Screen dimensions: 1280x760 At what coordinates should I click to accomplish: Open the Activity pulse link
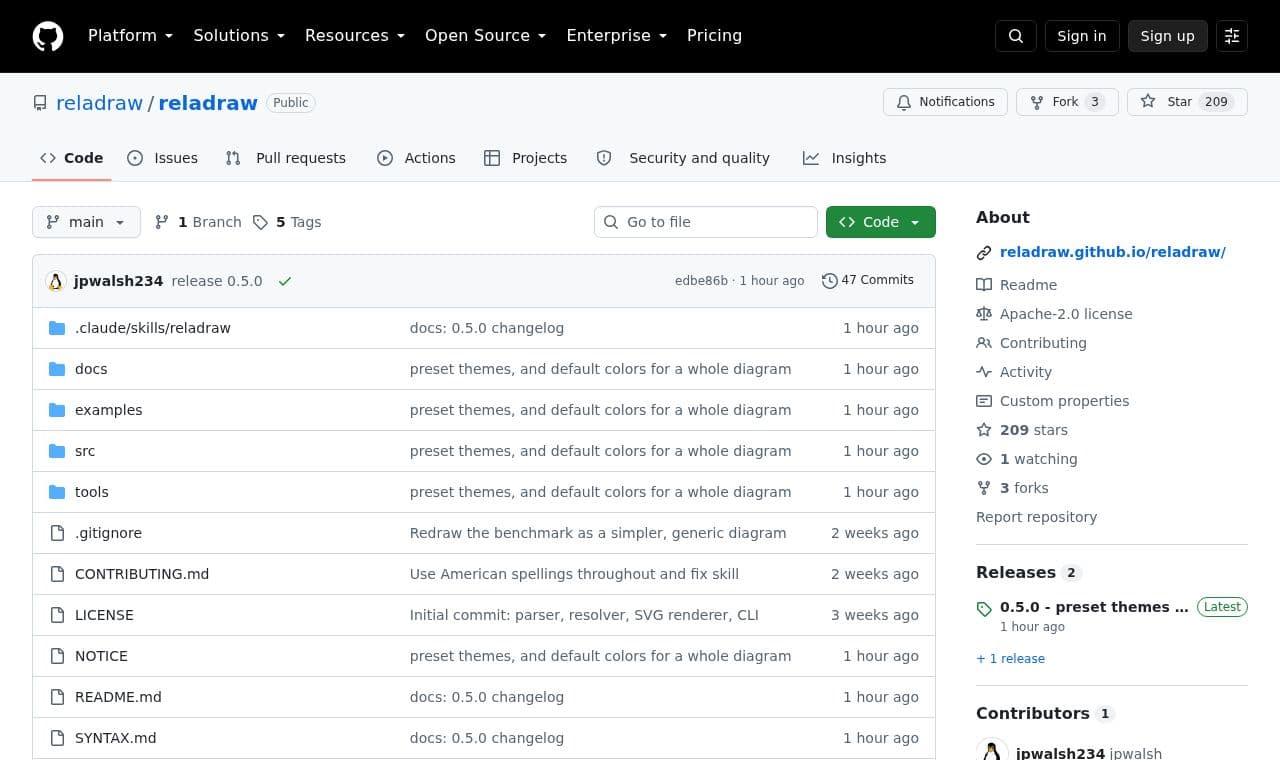(x=1014, y=372)
